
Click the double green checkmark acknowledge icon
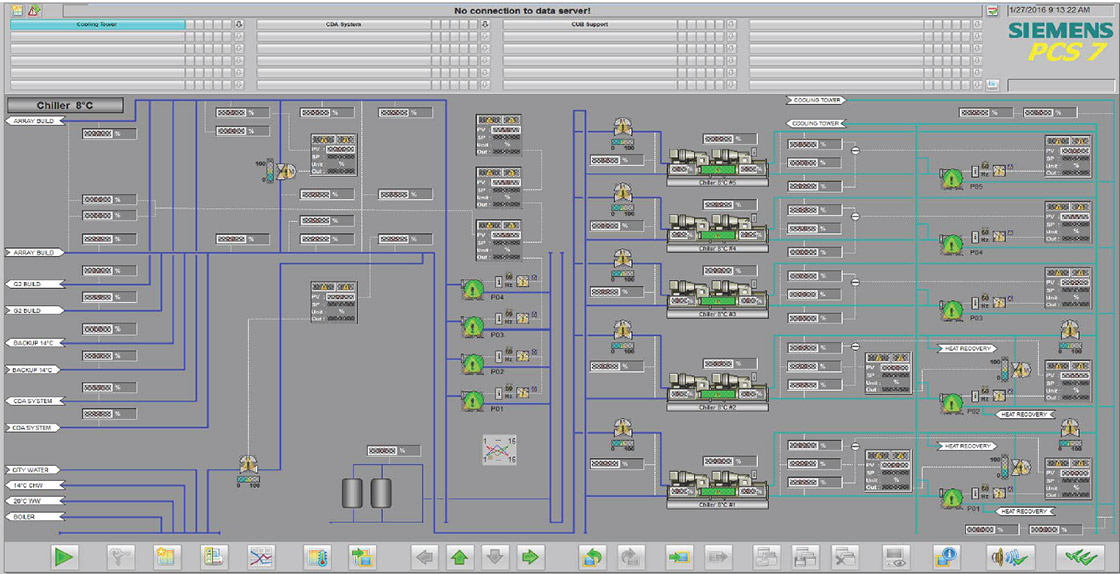point(1081,556)
